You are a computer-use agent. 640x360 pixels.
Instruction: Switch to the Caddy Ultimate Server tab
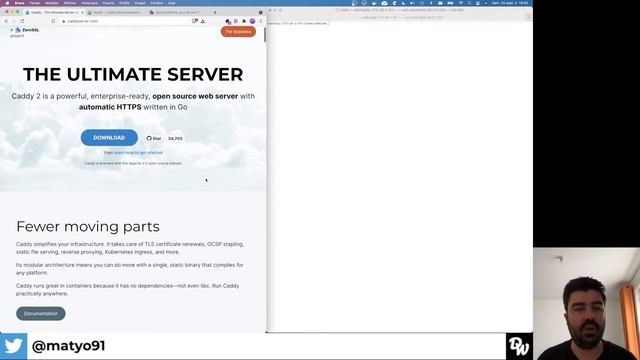coord(54,12)
